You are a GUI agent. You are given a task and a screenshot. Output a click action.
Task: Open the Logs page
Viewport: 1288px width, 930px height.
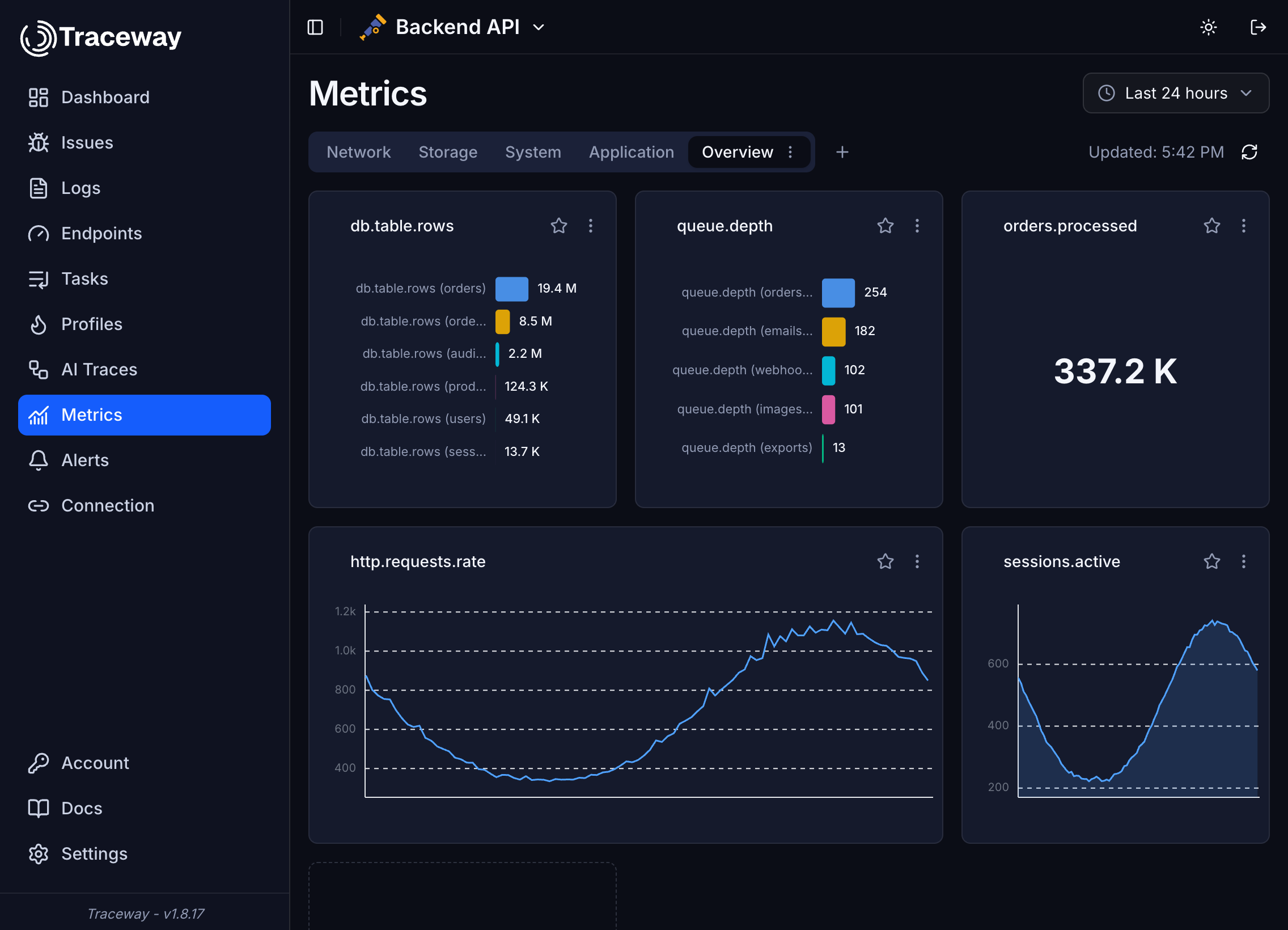pyautogui.click(x=144, y=188)
